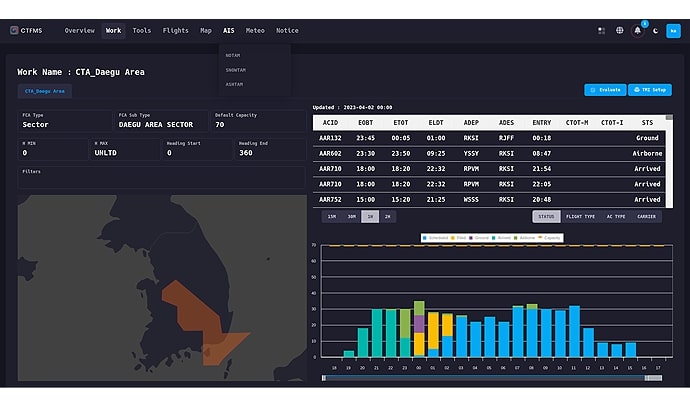Select the 30M interval option

(350, 216)
